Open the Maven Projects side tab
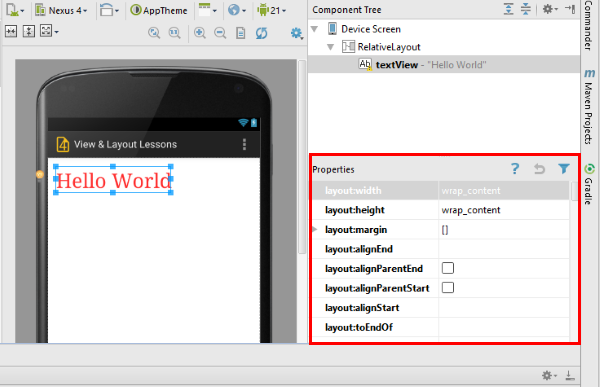 pos(589,106)
